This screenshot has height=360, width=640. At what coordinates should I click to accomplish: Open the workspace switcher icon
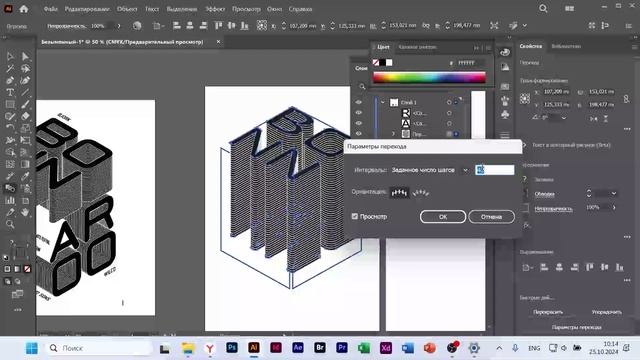coord(569,9)
